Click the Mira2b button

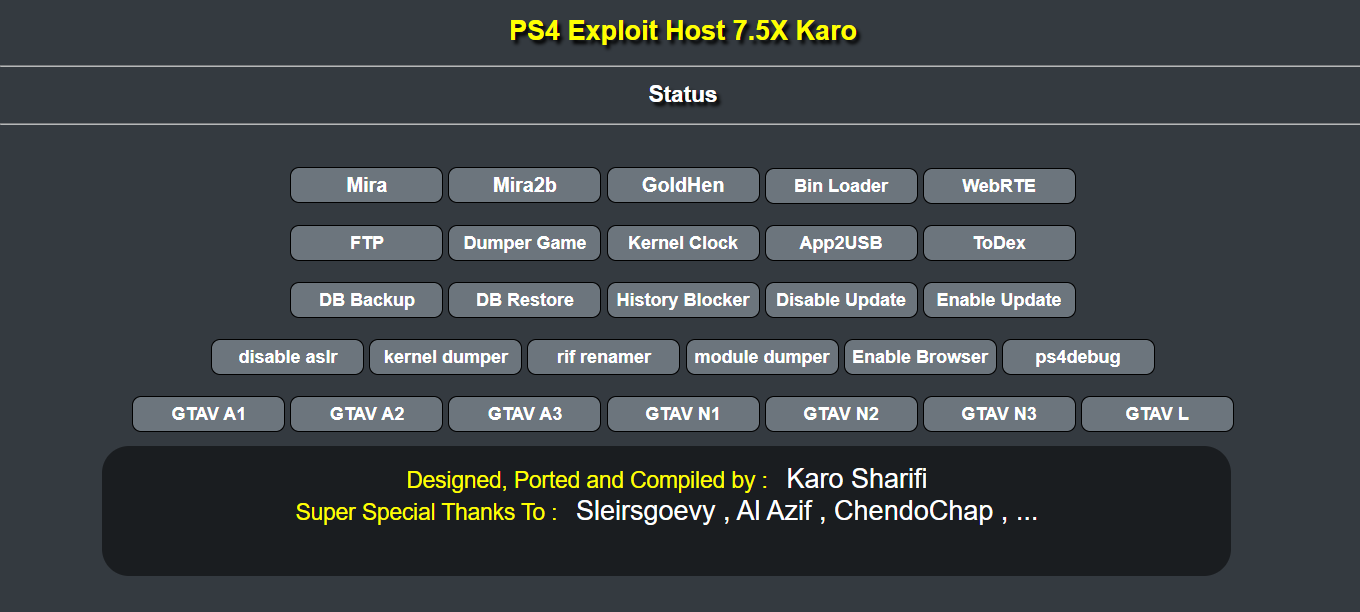524,185
